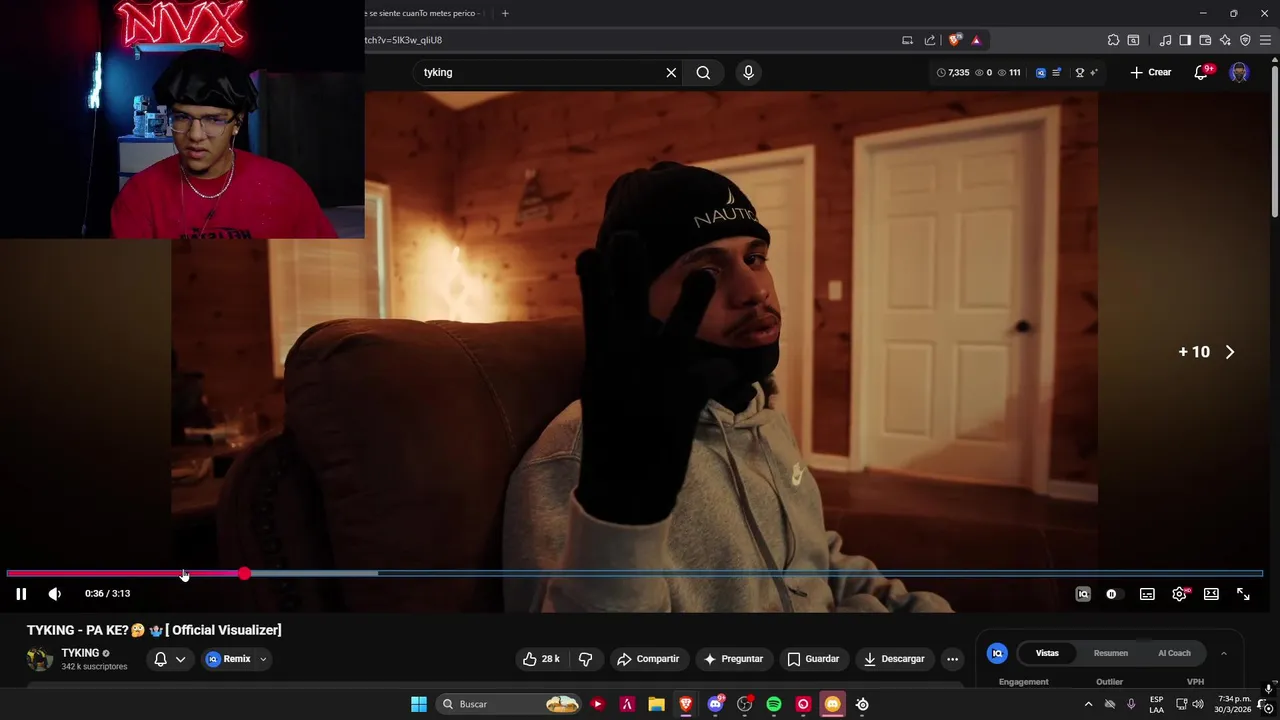Toggle subtitles in the video player
Image resolution: width=1280 pixels, height=720 pixels.
[x=1147, y=594]
